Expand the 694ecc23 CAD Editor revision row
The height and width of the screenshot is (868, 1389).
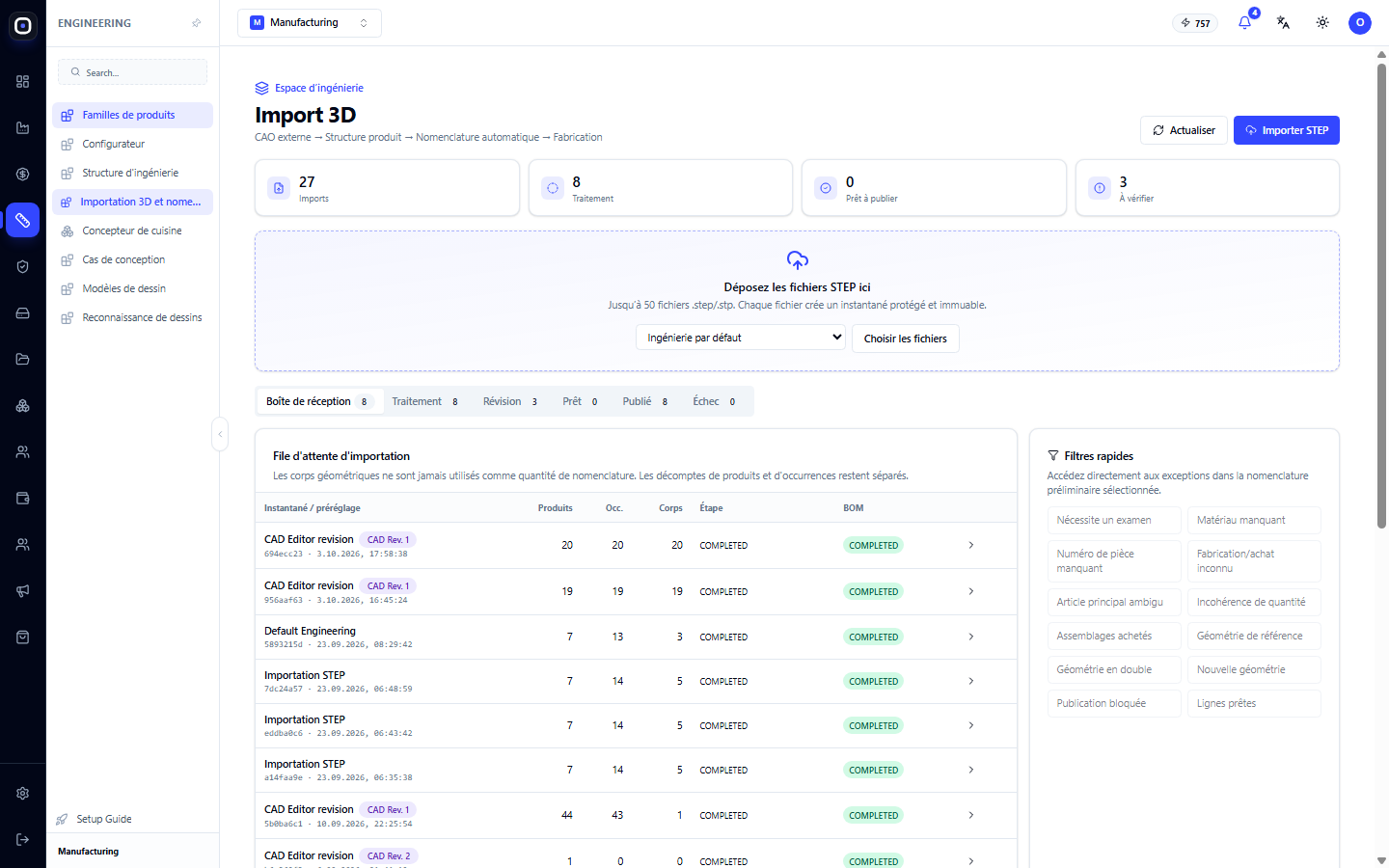click(x=971, y=546)
